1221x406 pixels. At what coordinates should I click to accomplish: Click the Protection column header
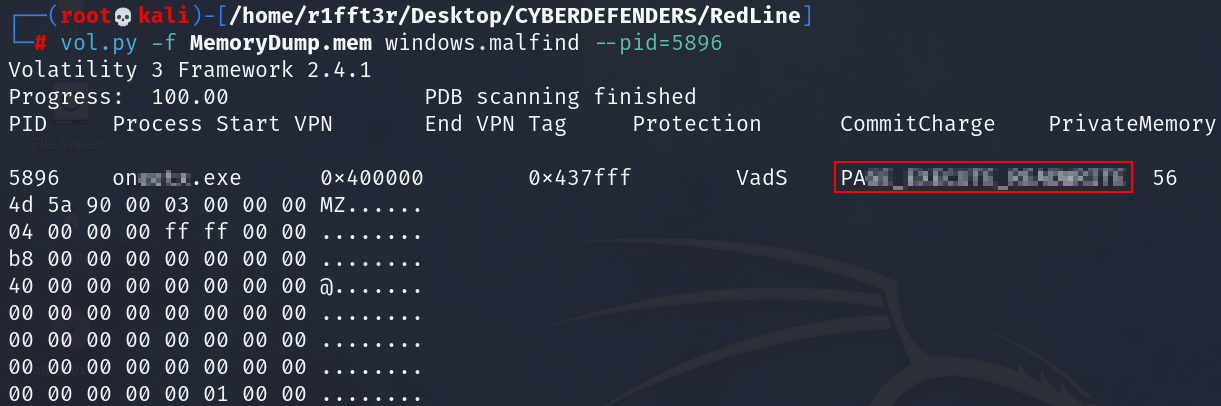697,124
